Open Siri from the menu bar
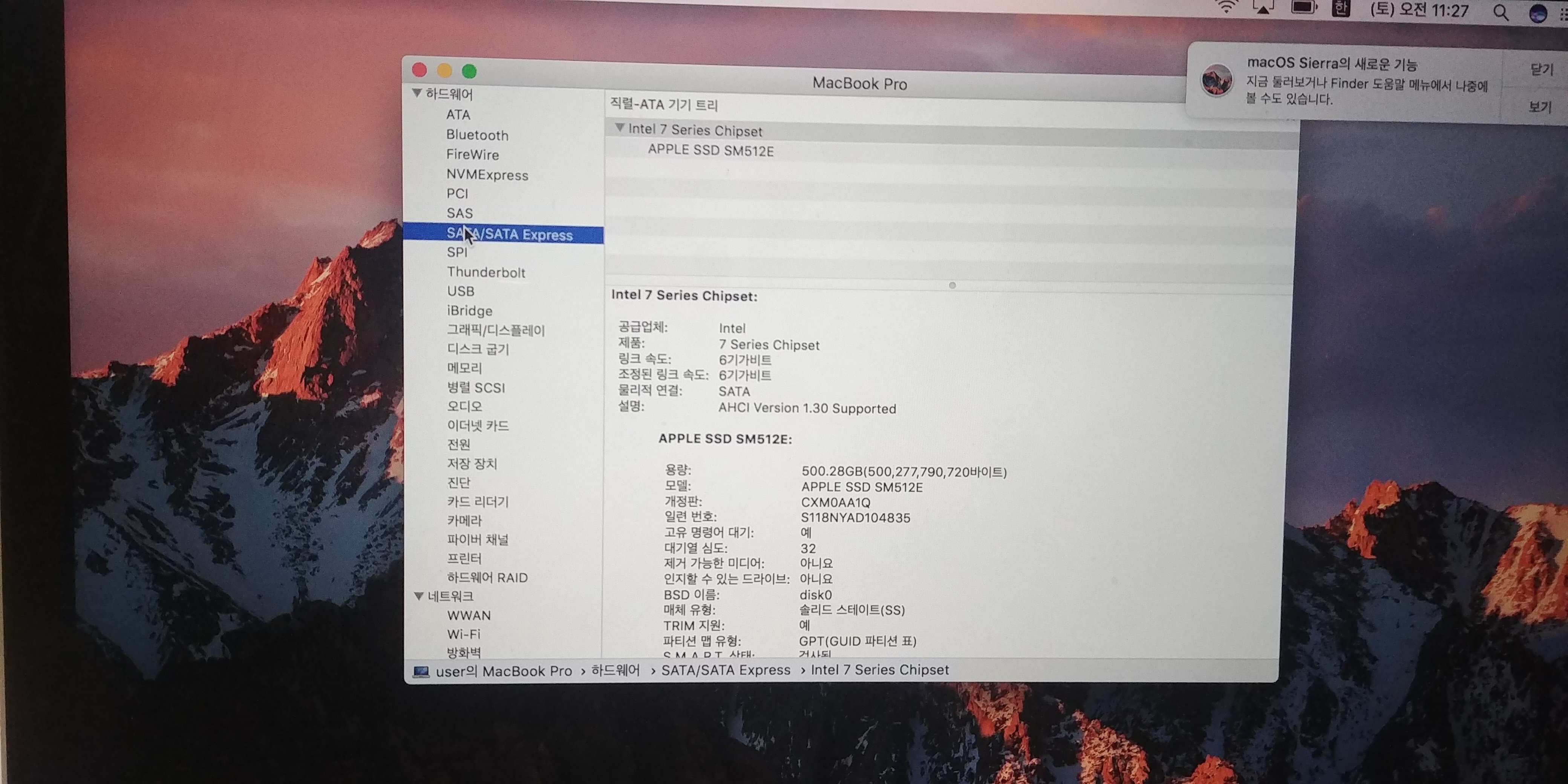The width and height of the screenshot is (1568, 784). [x=1537, y=14]
